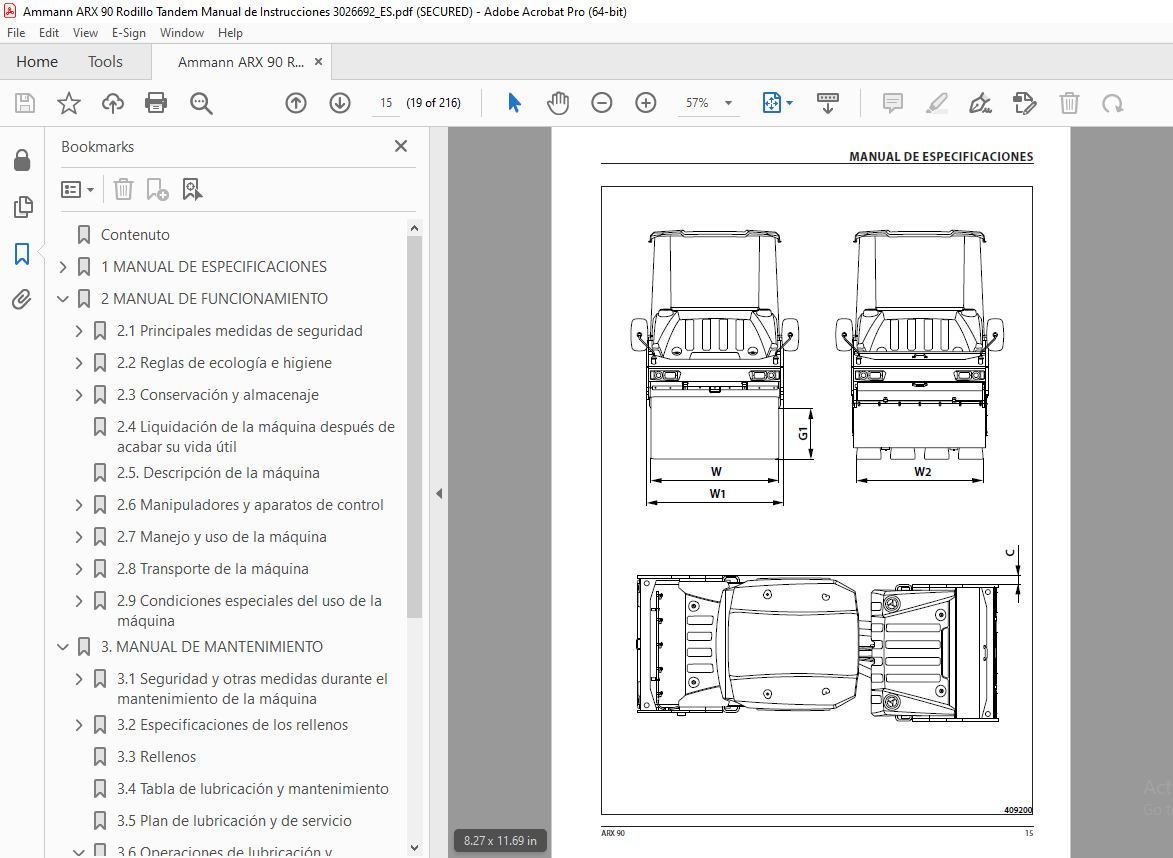Open the Help menu
The image size is (1173, 858).
[230, 33]
